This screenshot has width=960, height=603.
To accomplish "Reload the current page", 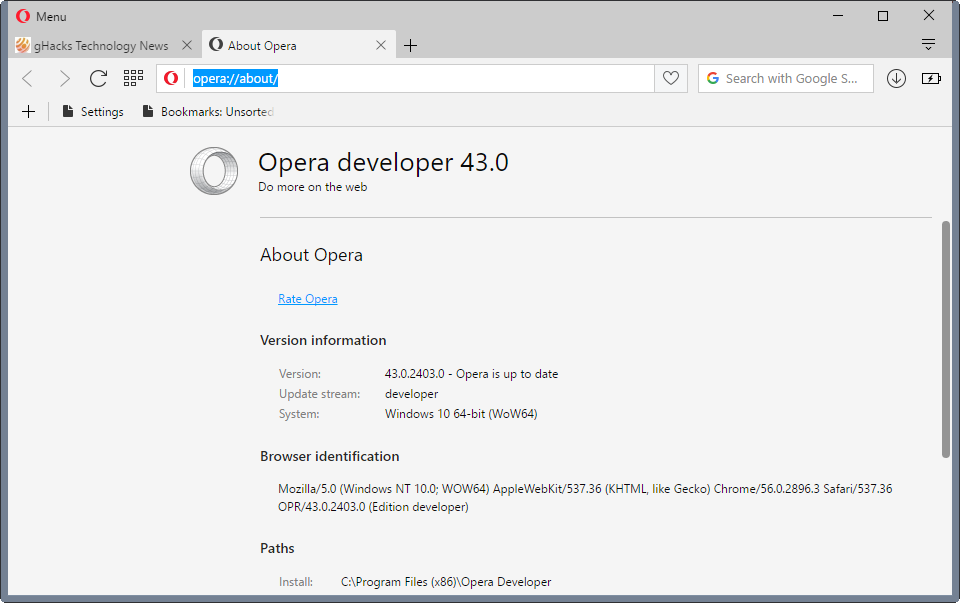I will (x=98, y=79).
